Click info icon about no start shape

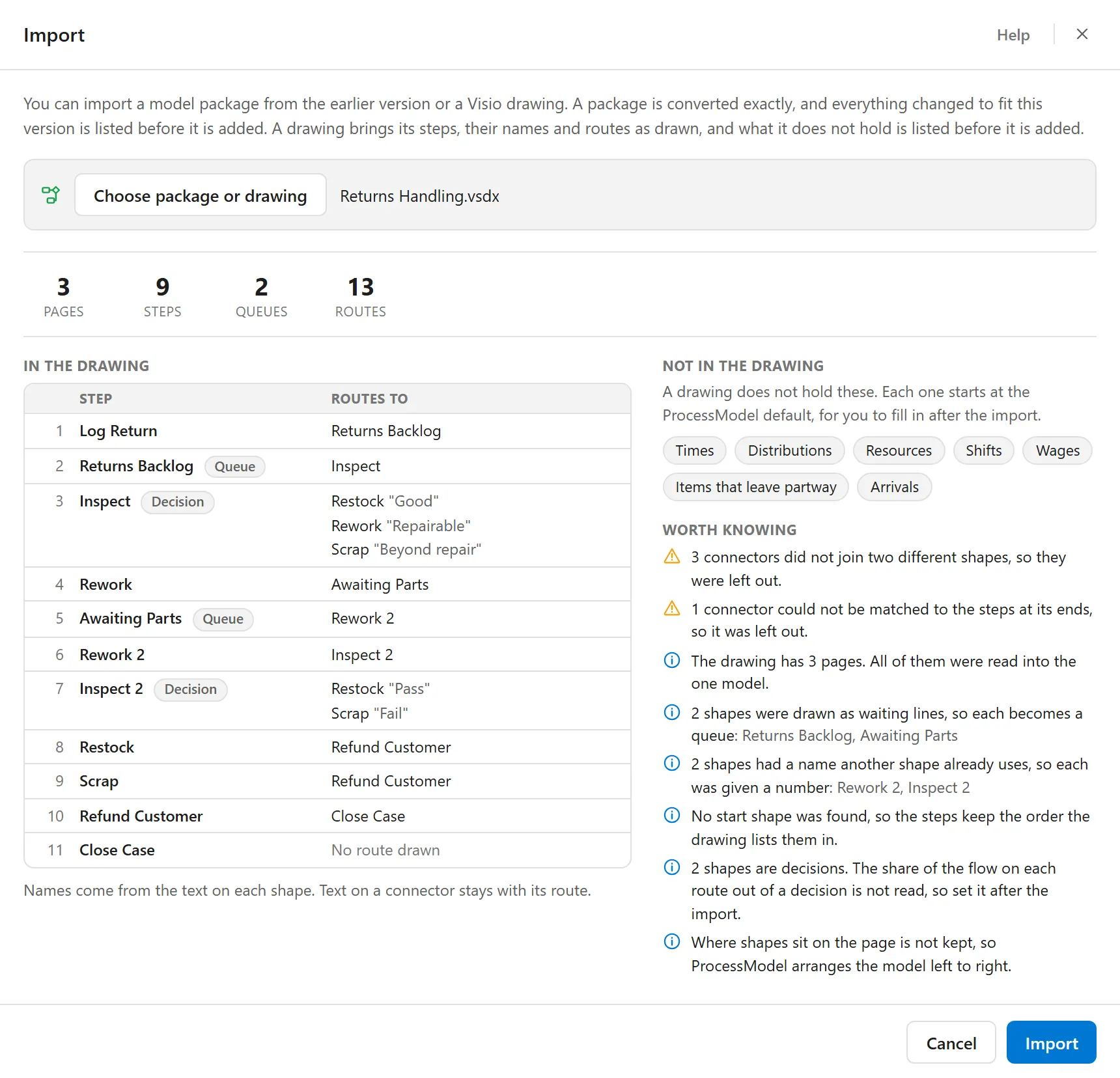(671, 815)
